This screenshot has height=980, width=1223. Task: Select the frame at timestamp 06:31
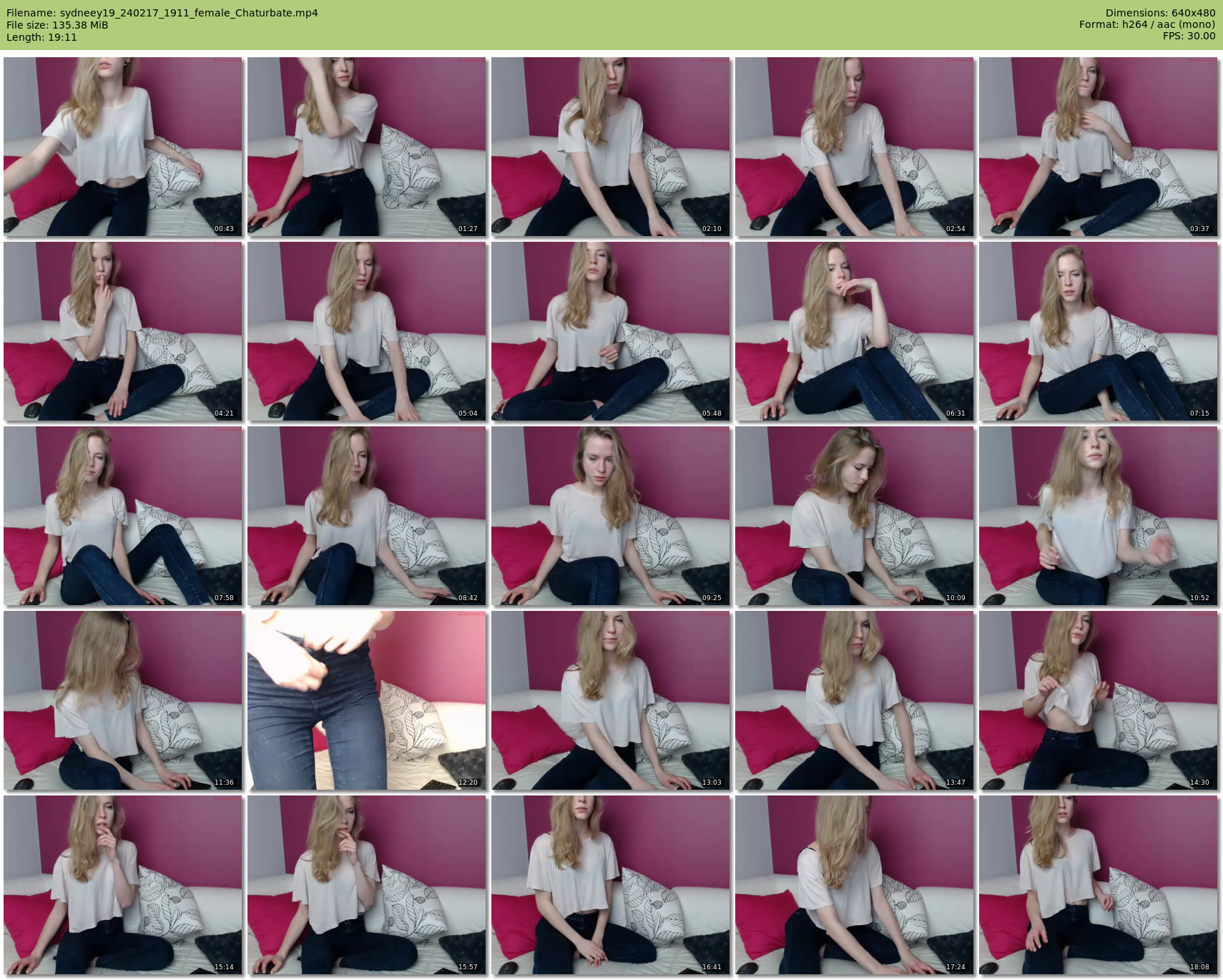coord(855,331)
